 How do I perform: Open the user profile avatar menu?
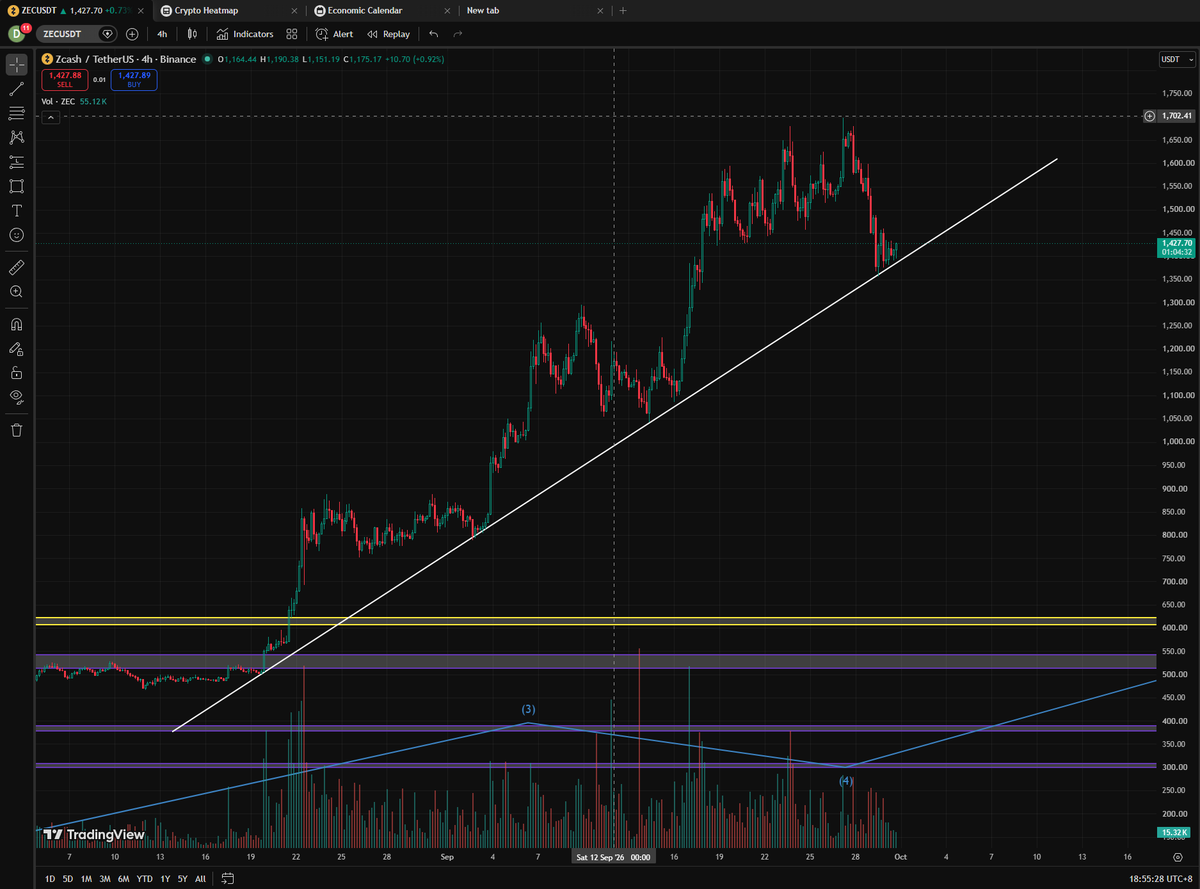tap(17, 33)
